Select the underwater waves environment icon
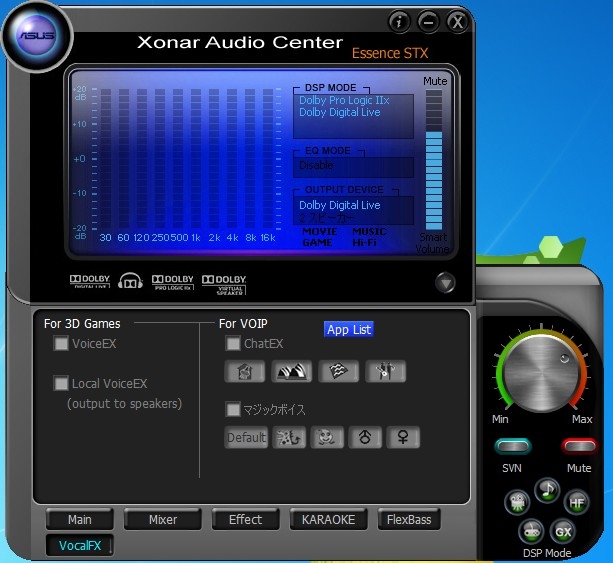Image resolution: width=613 pixels, height=563 pixels. 339,371
